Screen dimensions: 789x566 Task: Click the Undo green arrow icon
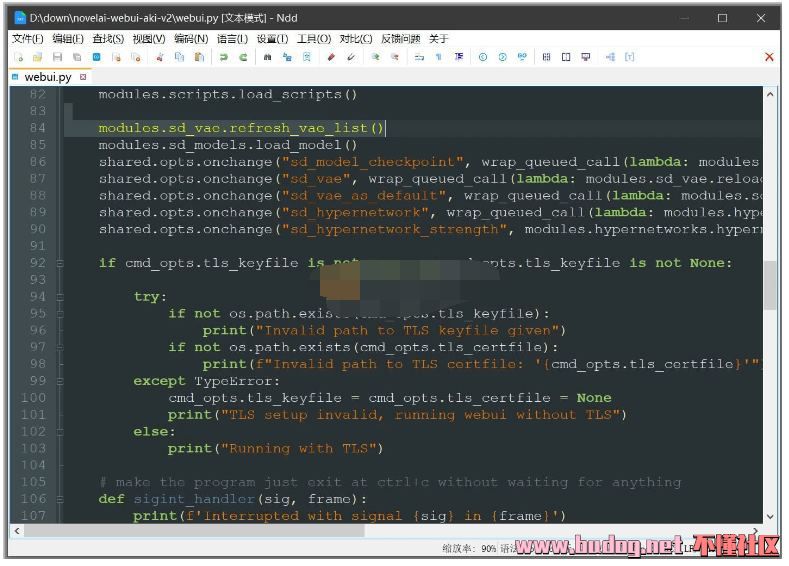224,58
